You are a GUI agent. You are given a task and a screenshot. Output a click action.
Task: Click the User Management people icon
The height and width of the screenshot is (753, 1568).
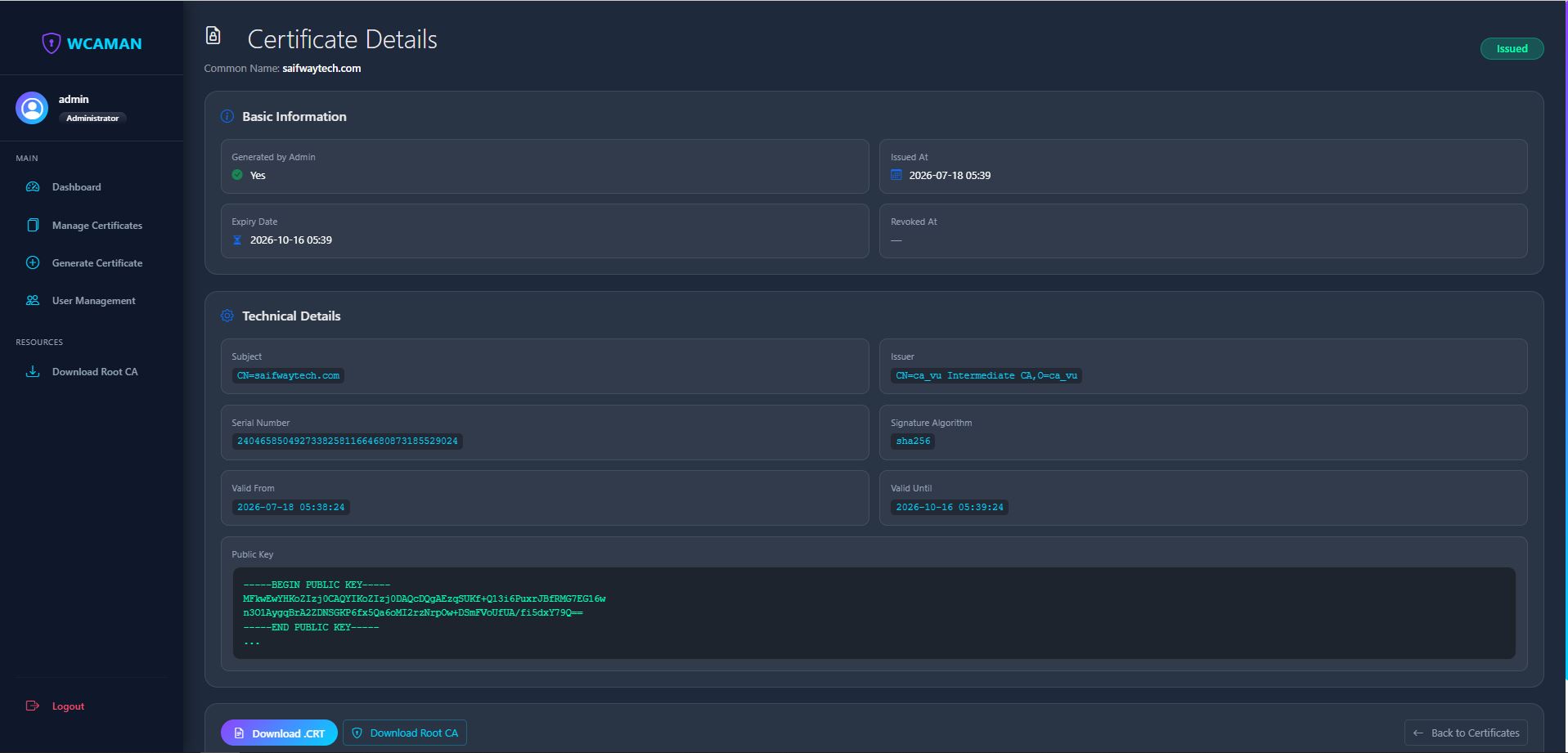pos(33,300)
